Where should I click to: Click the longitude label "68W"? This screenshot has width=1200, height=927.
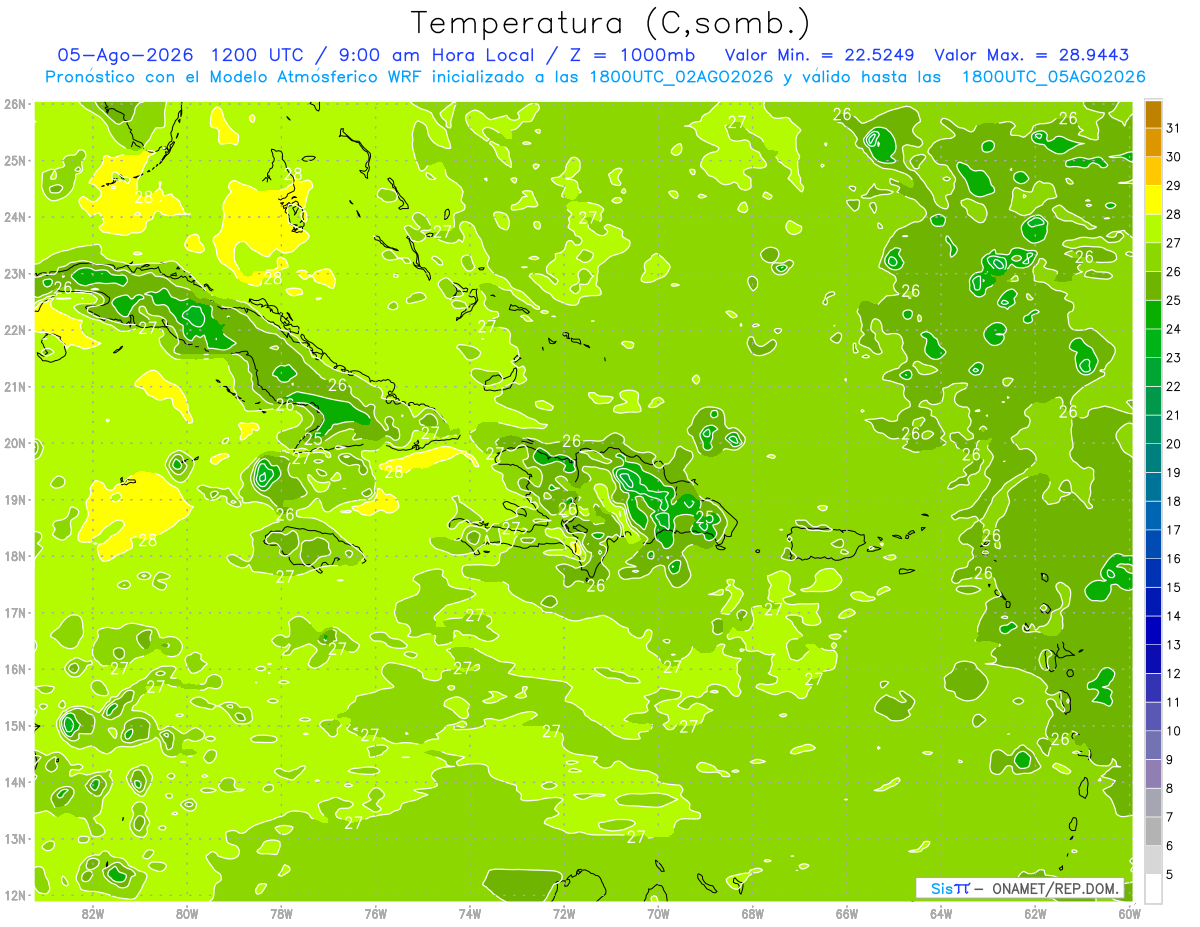pyautogui.click(x=753, y=913)
